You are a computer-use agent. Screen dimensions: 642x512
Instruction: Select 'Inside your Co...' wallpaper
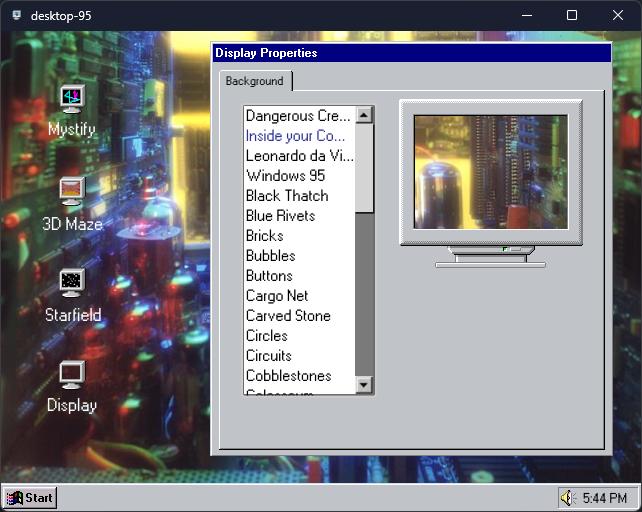click(x=299, y=136)
